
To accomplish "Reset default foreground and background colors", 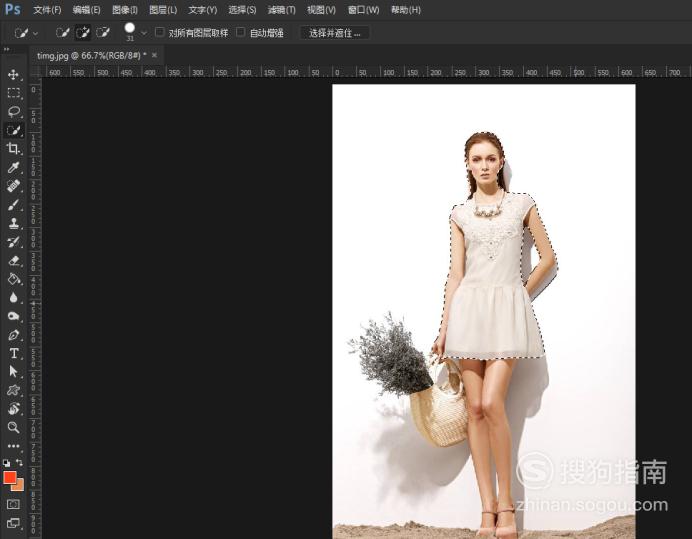I will [x=6, y=463].
